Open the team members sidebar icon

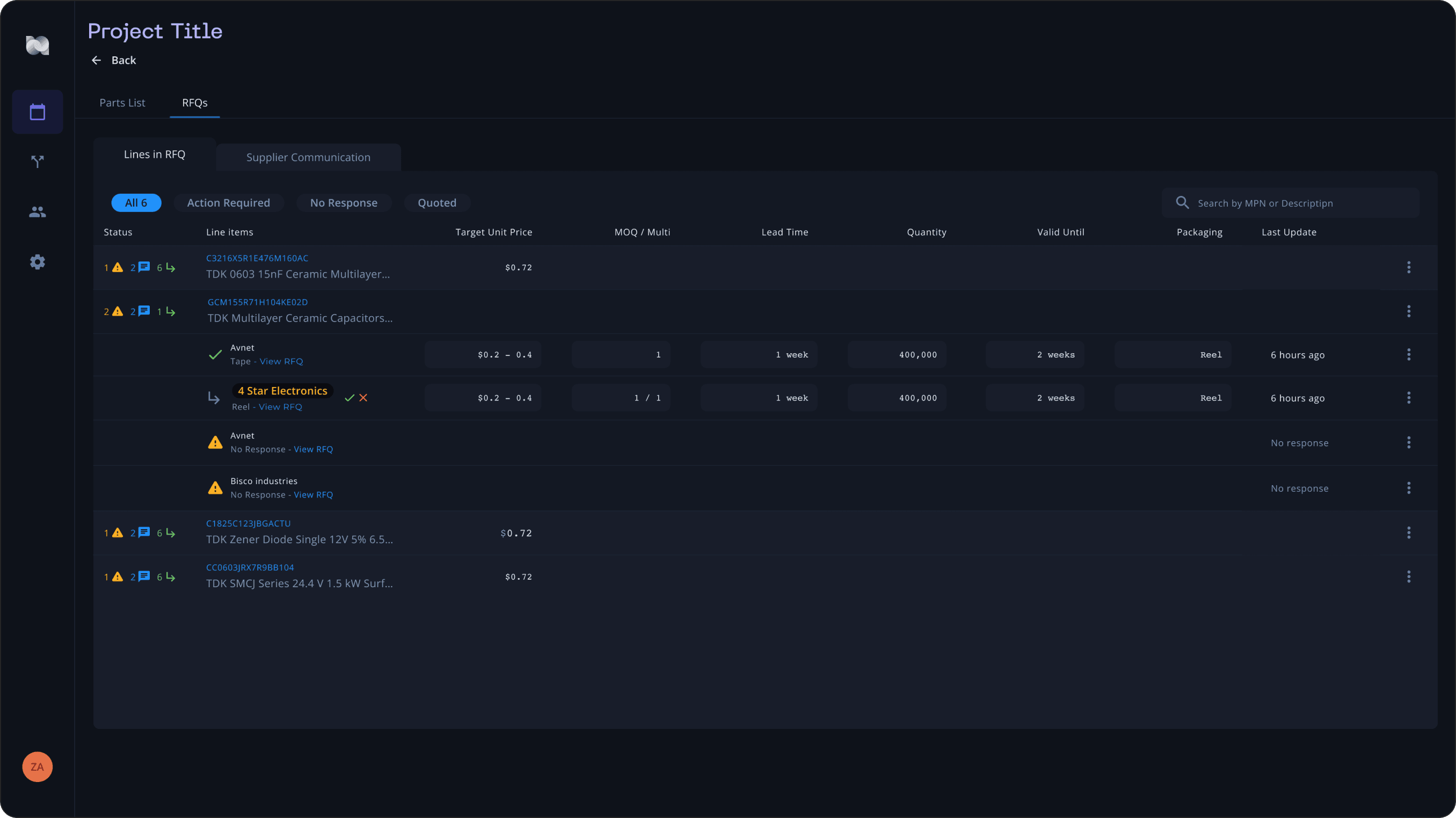[x=37, y=212]
